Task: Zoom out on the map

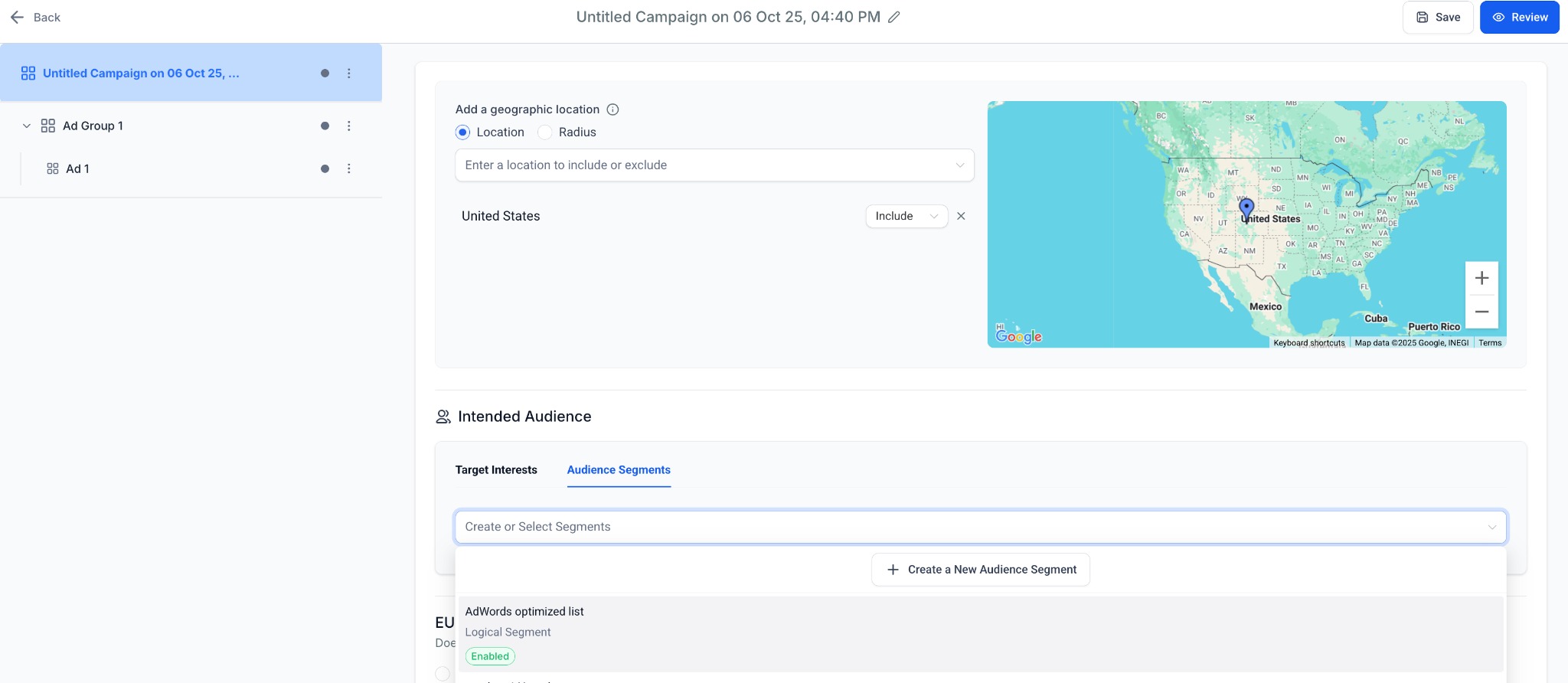Action: pyautogui.click(x=1481, y=312)
